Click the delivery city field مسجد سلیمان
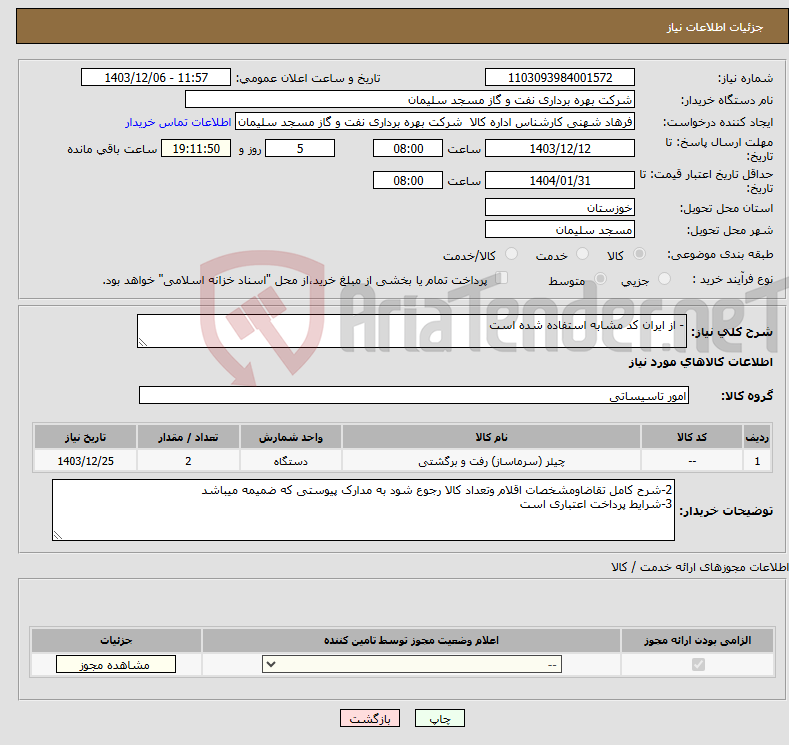 (560, 229)
